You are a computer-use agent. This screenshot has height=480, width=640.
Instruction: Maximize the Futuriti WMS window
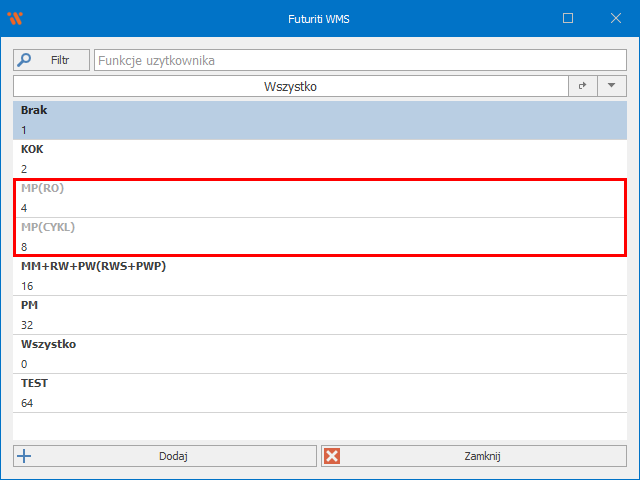pos(568,18)
